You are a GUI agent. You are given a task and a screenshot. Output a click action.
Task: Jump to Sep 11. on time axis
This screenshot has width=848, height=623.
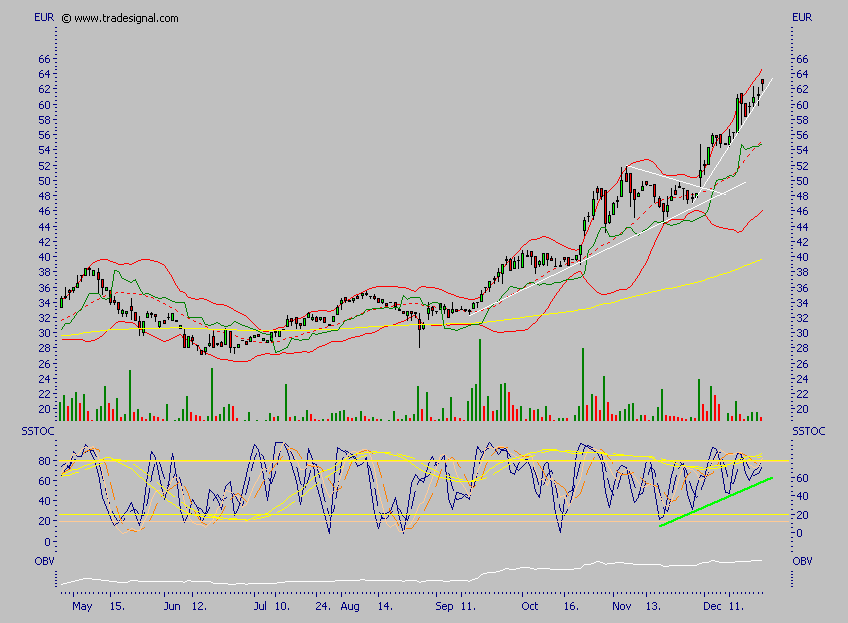coord(457,606)
